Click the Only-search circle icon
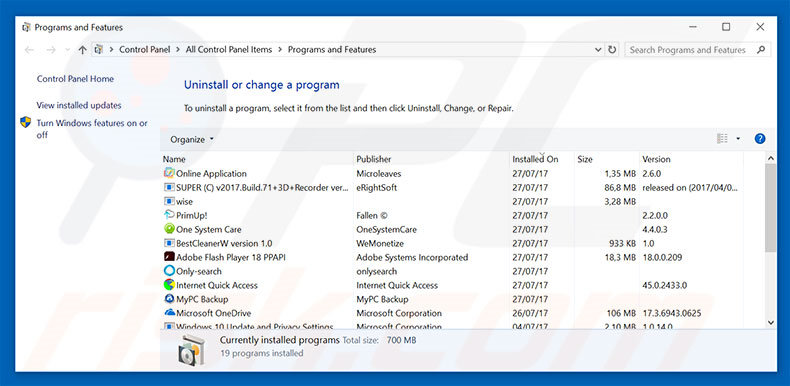This screenshot has width=790, height=386. click(169, 271)
